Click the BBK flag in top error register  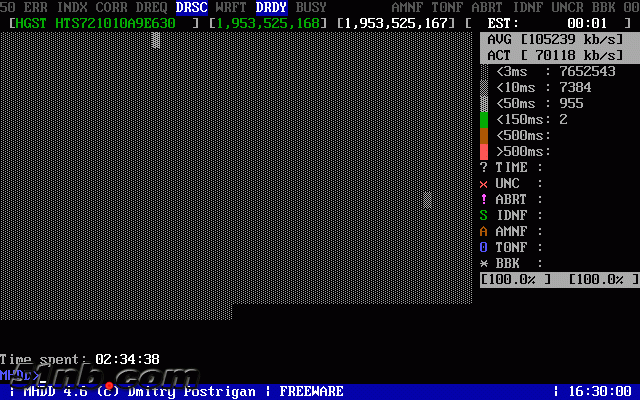(x=603, y=7)
